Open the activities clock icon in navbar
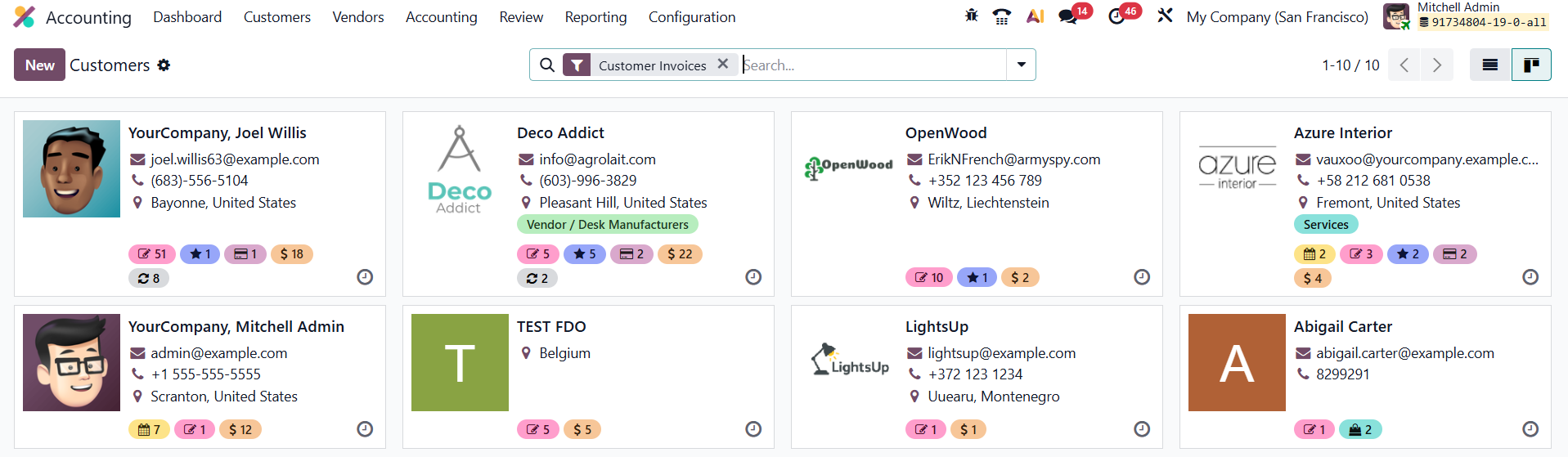1568x457 pixels. [1116, 16]
